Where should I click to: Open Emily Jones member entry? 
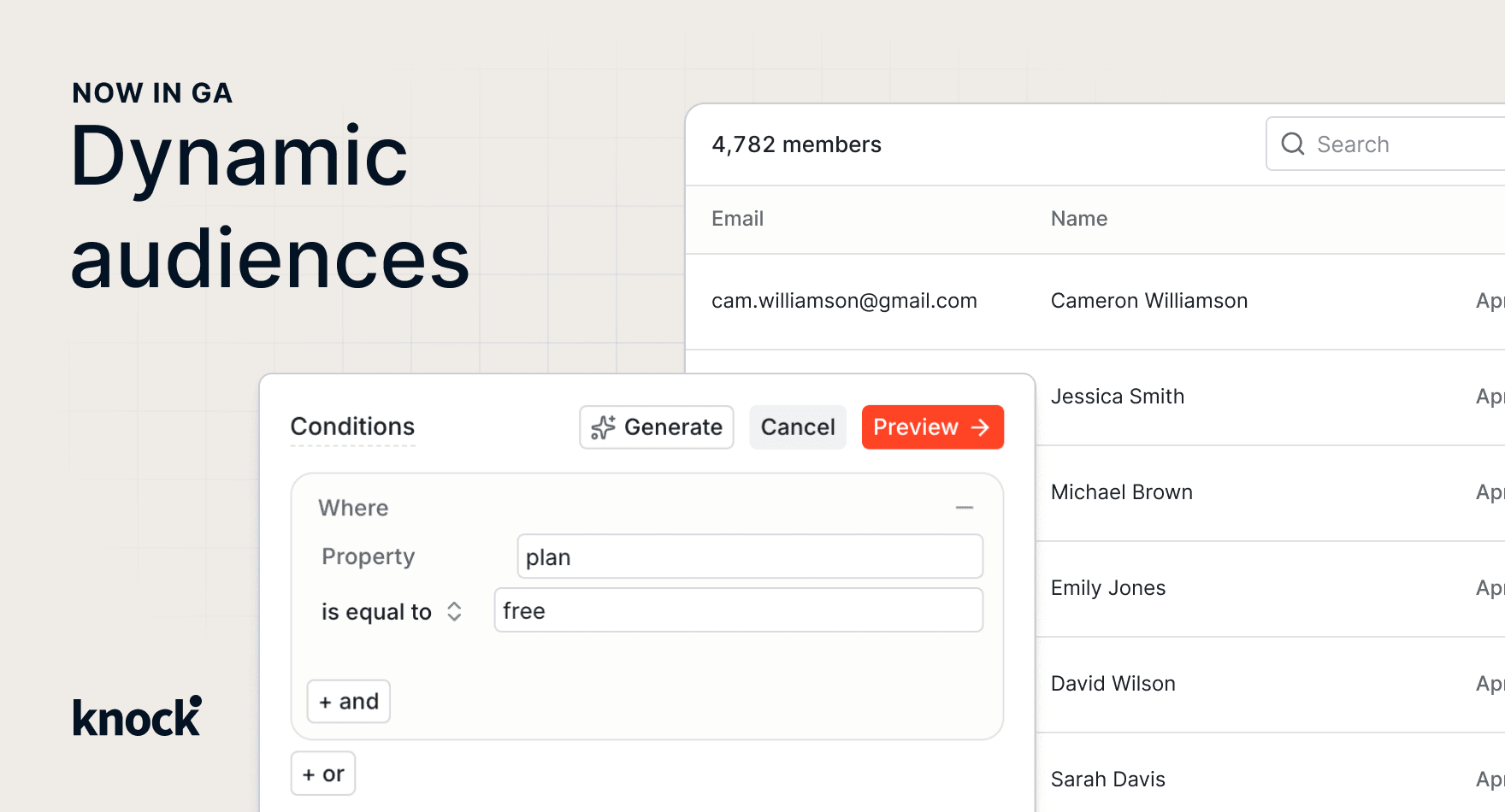(1271, 589)
